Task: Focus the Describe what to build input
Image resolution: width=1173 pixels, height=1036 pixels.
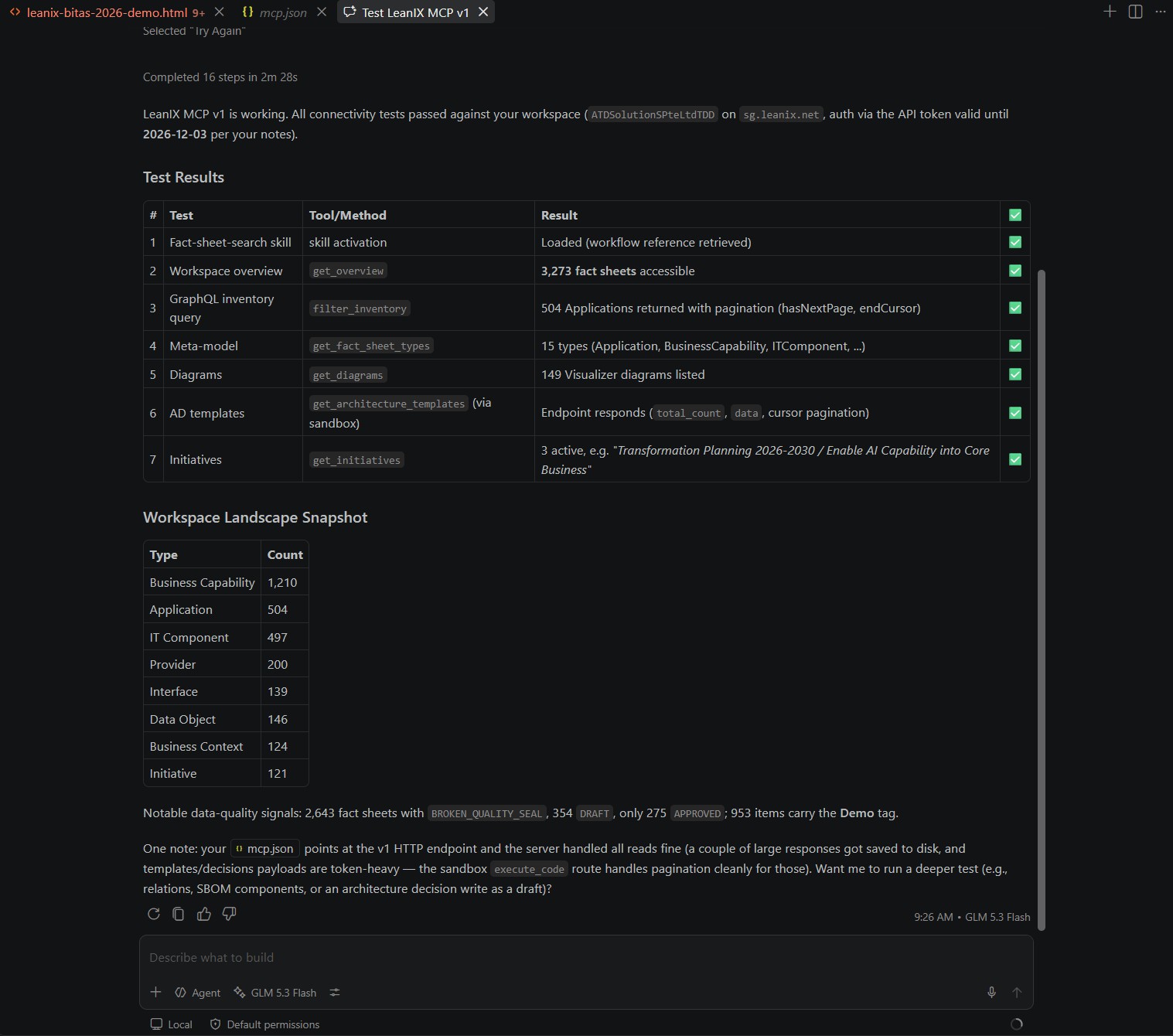Action: pos(586,957)
